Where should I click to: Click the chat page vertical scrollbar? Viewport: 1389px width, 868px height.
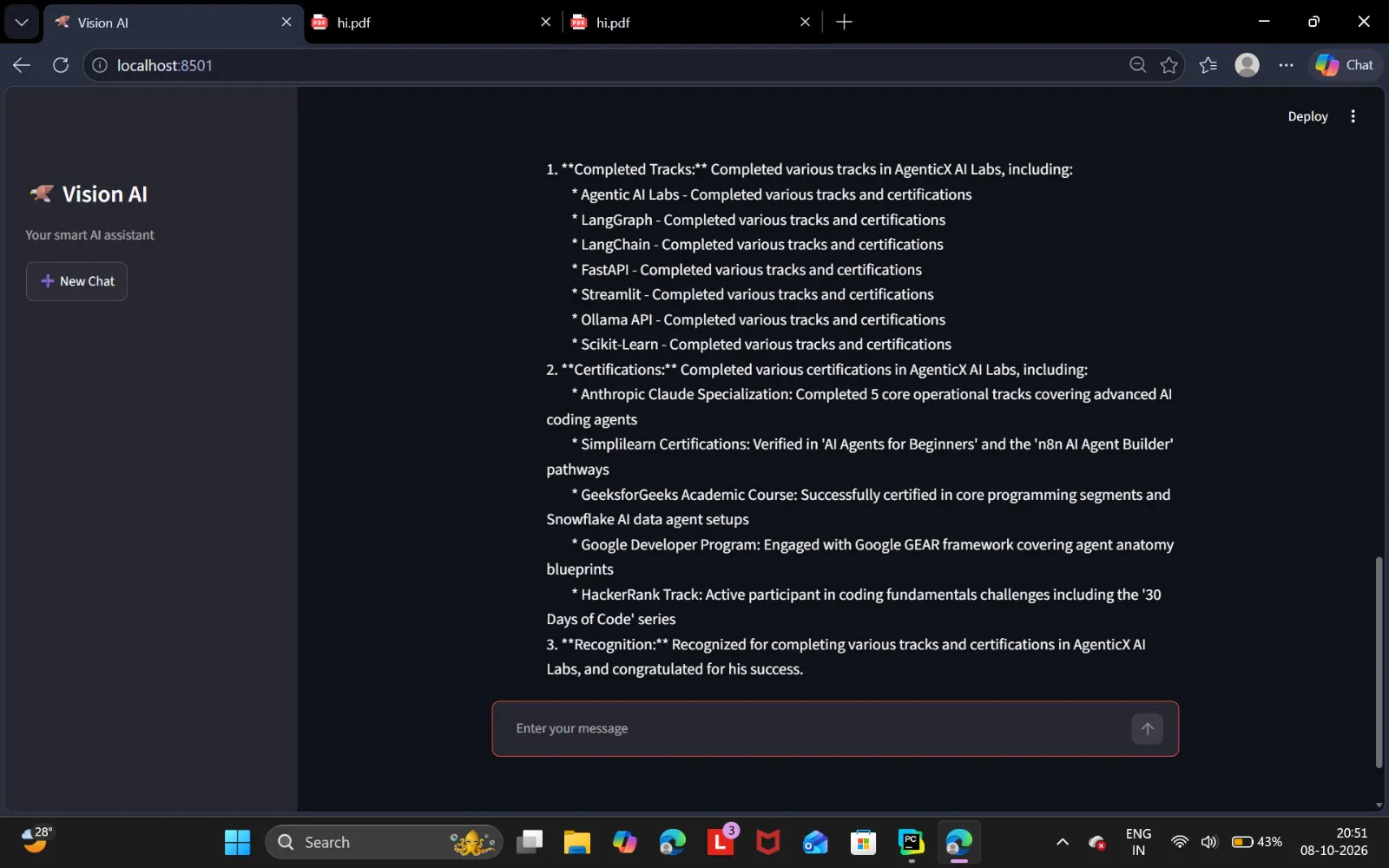tap(1379, 661)
